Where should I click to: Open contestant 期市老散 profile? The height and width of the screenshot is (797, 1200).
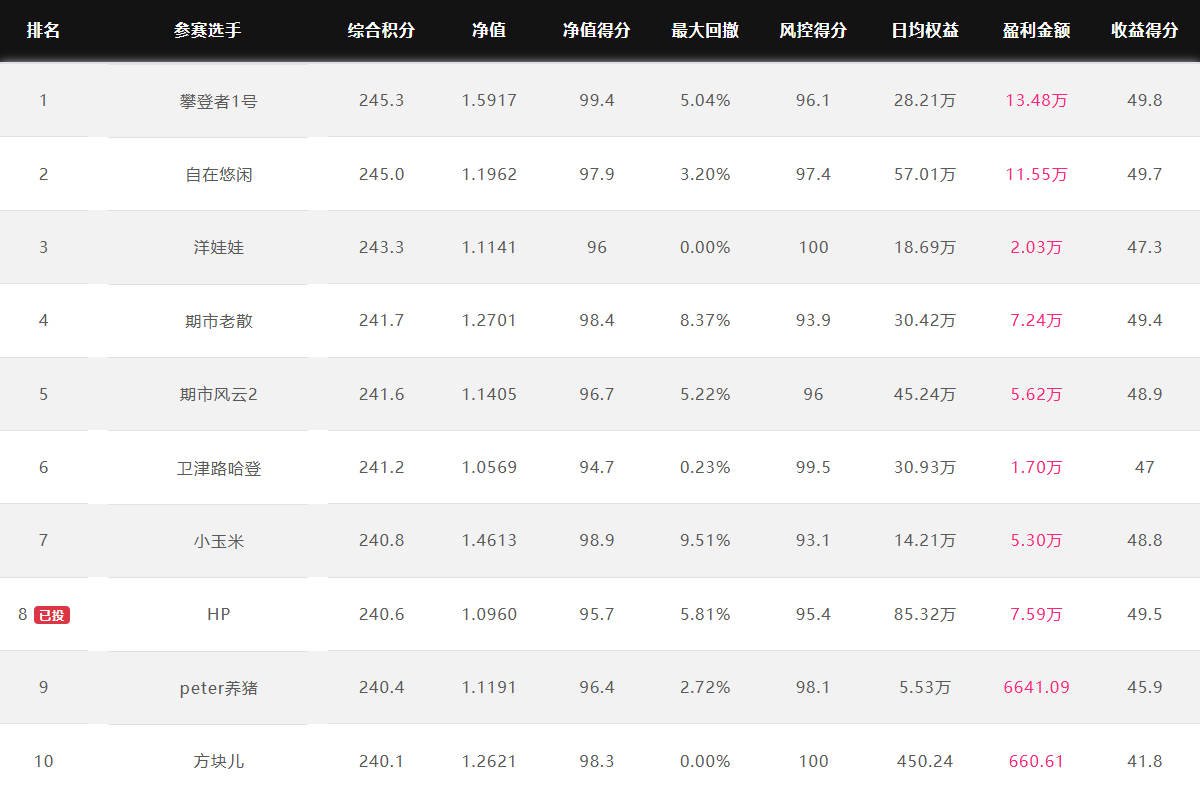pos(218,321)
